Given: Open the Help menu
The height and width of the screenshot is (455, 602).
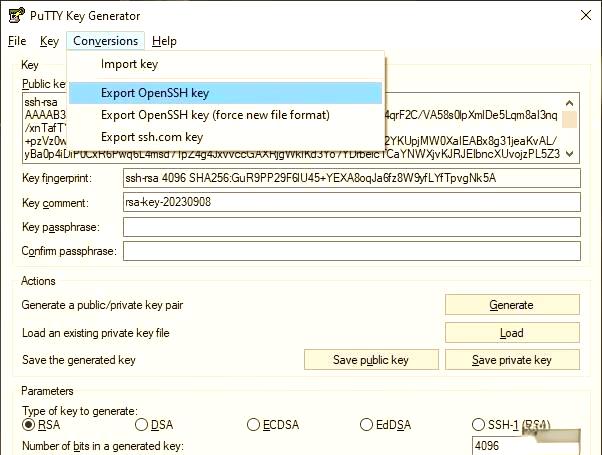Looking at the screenshot, I should pyautogui.click(x=164, y=41).
